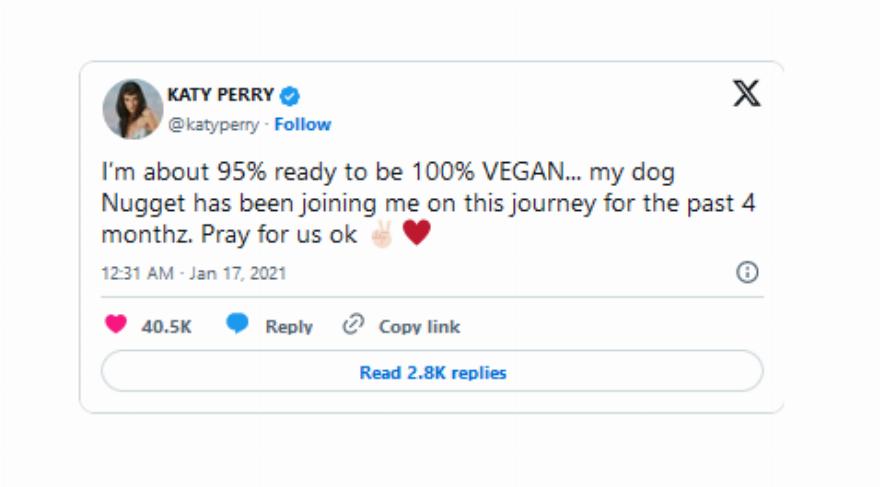Open the profile avatar picture
Viewport: 880px width, 487px height.
click(x=132, y=108)
